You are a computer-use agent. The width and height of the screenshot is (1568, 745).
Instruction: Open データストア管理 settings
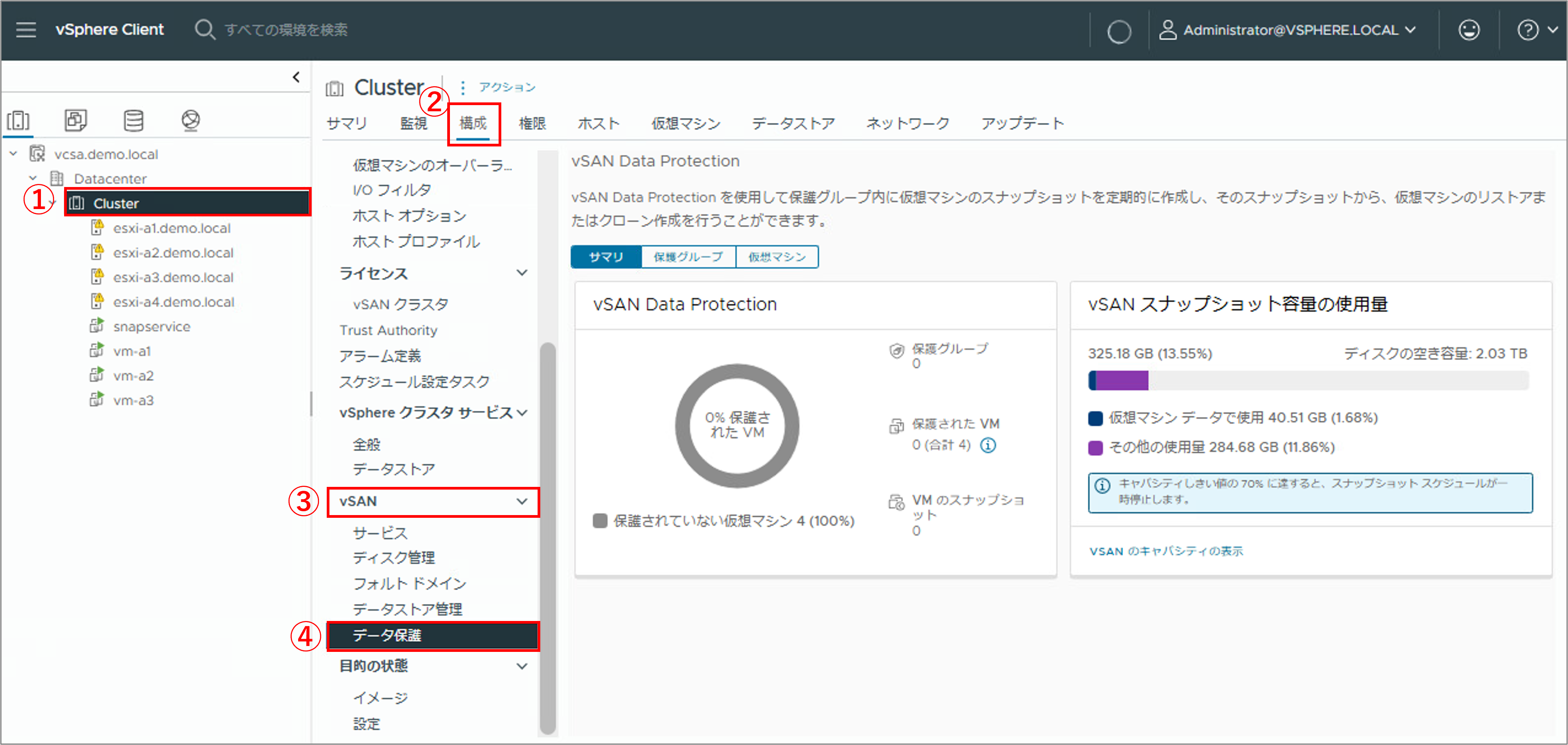[407, 609]
